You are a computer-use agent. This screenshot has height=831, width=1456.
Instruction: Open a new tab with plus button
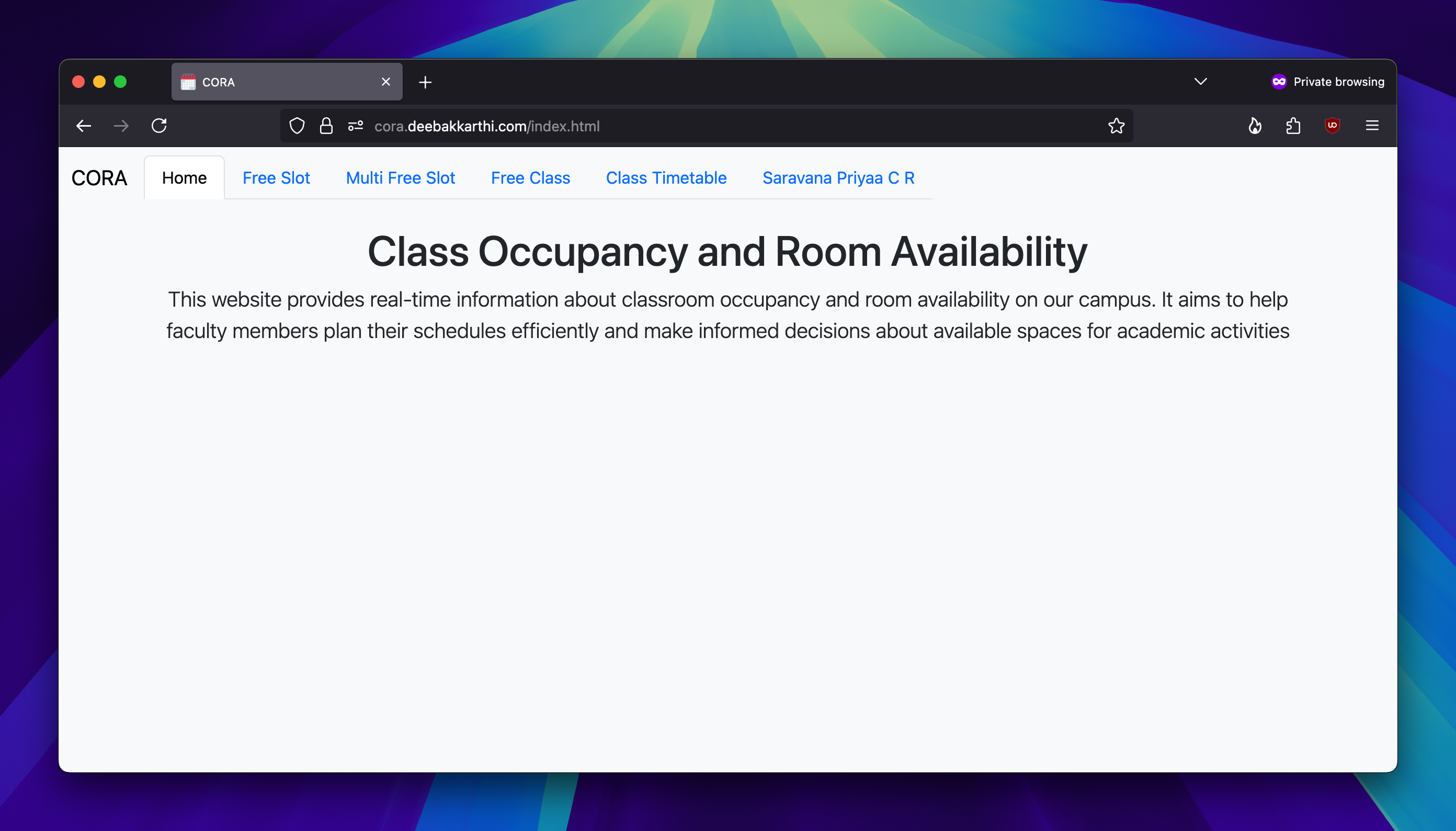click(425, 82)
